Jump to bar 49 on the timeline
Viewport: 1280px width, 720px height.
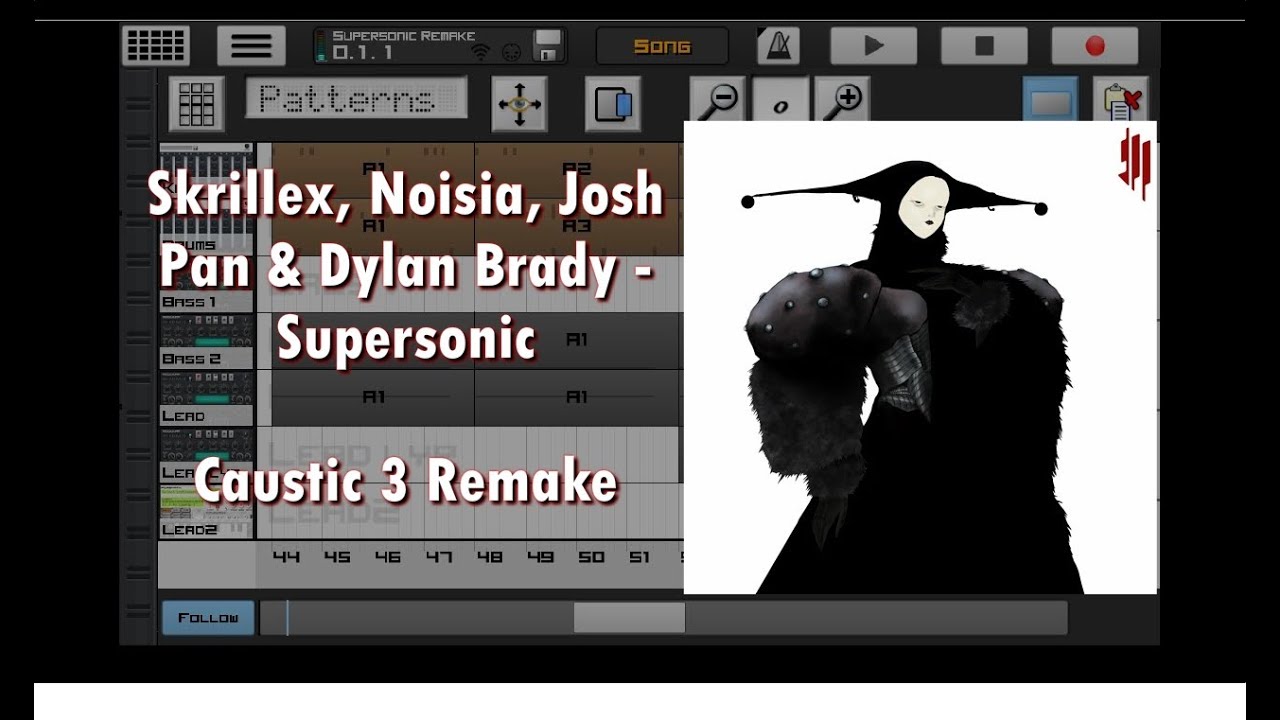[x=540, y=557]
